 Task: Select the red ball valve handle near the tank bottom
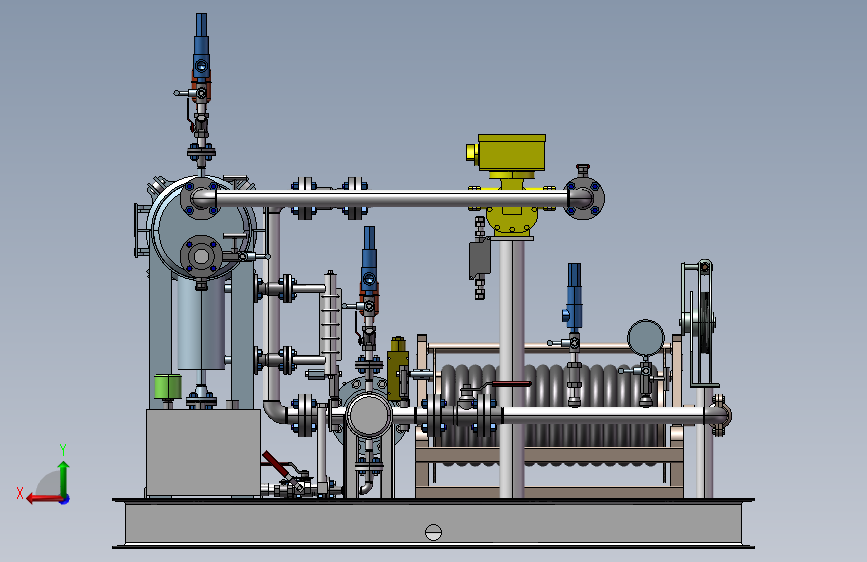point(275,464)
